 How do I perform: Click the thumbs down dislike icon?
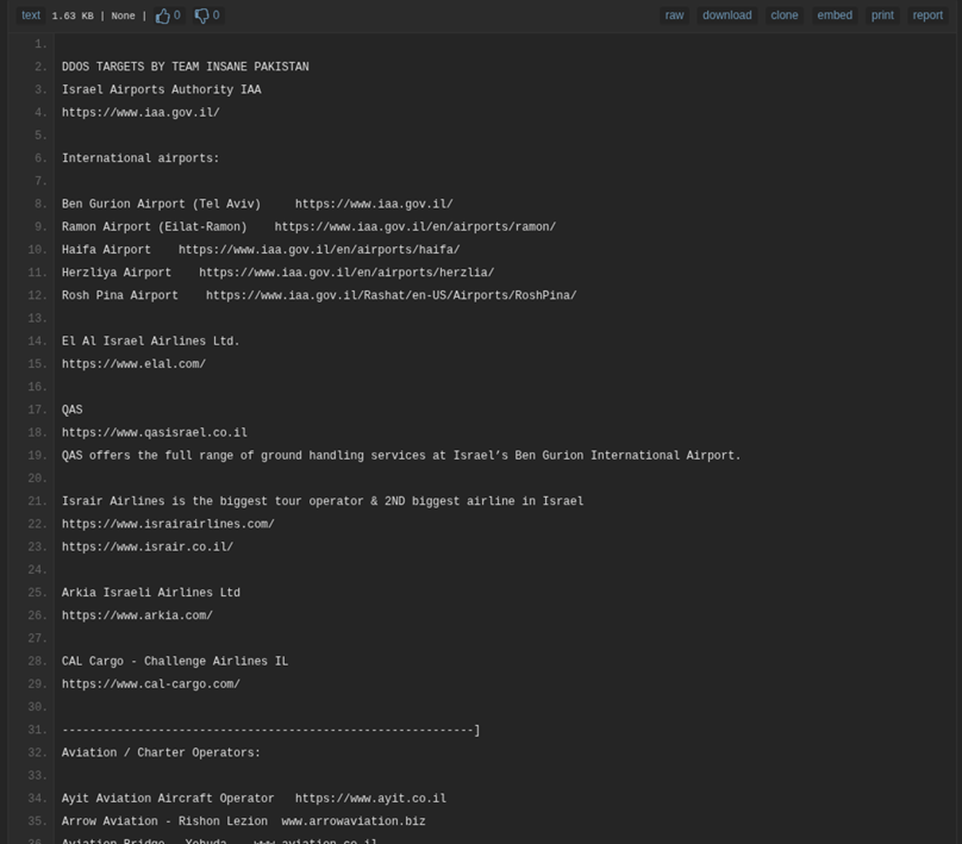[x=202, y=15]
